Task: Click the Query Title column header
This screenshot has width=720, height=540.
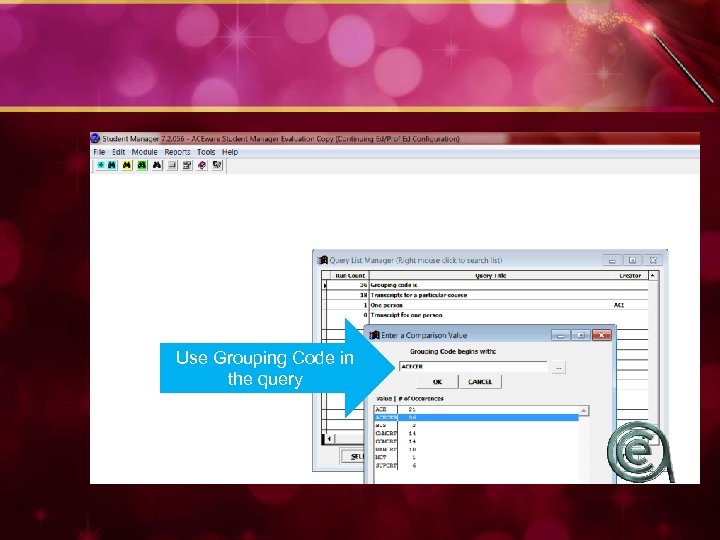Action: click(490, 276)
